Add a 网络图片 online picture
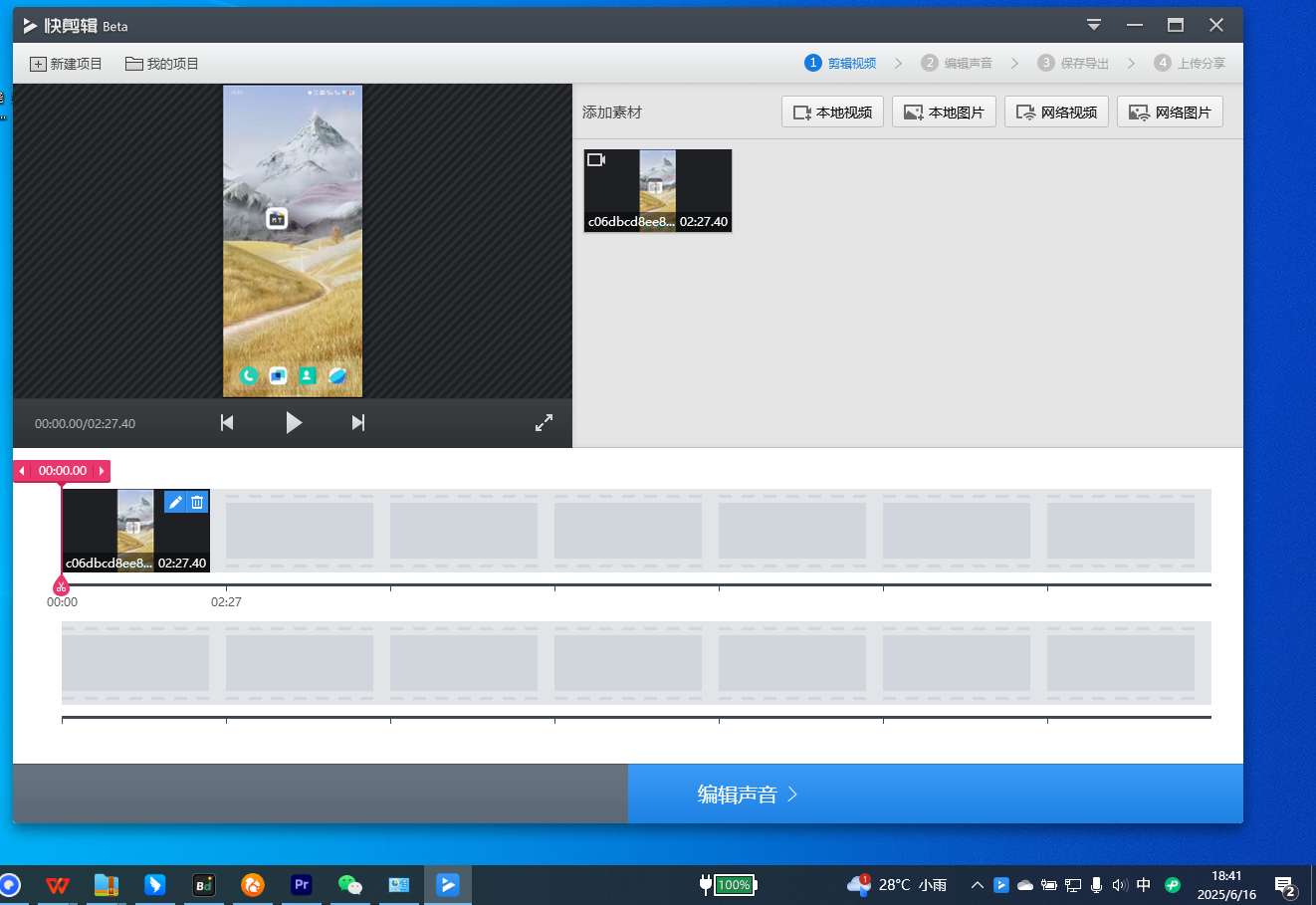Screen dimensions: 1316x905 coord(1170,113)
